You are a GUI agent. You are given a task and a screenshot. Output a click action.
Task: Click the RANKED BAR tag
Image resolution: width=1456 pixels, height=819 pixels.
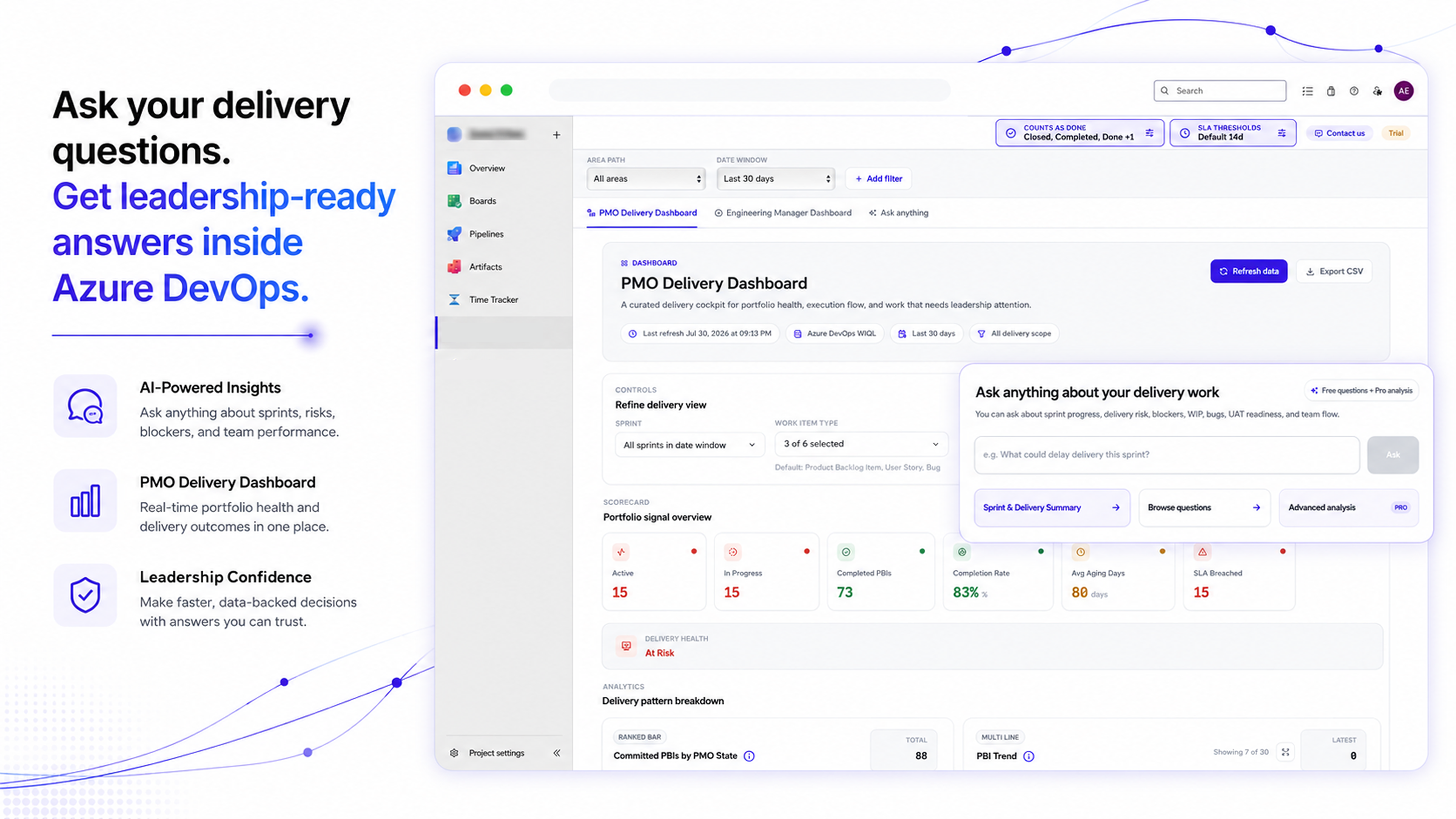pyautogui.click(x=639, y=737)
